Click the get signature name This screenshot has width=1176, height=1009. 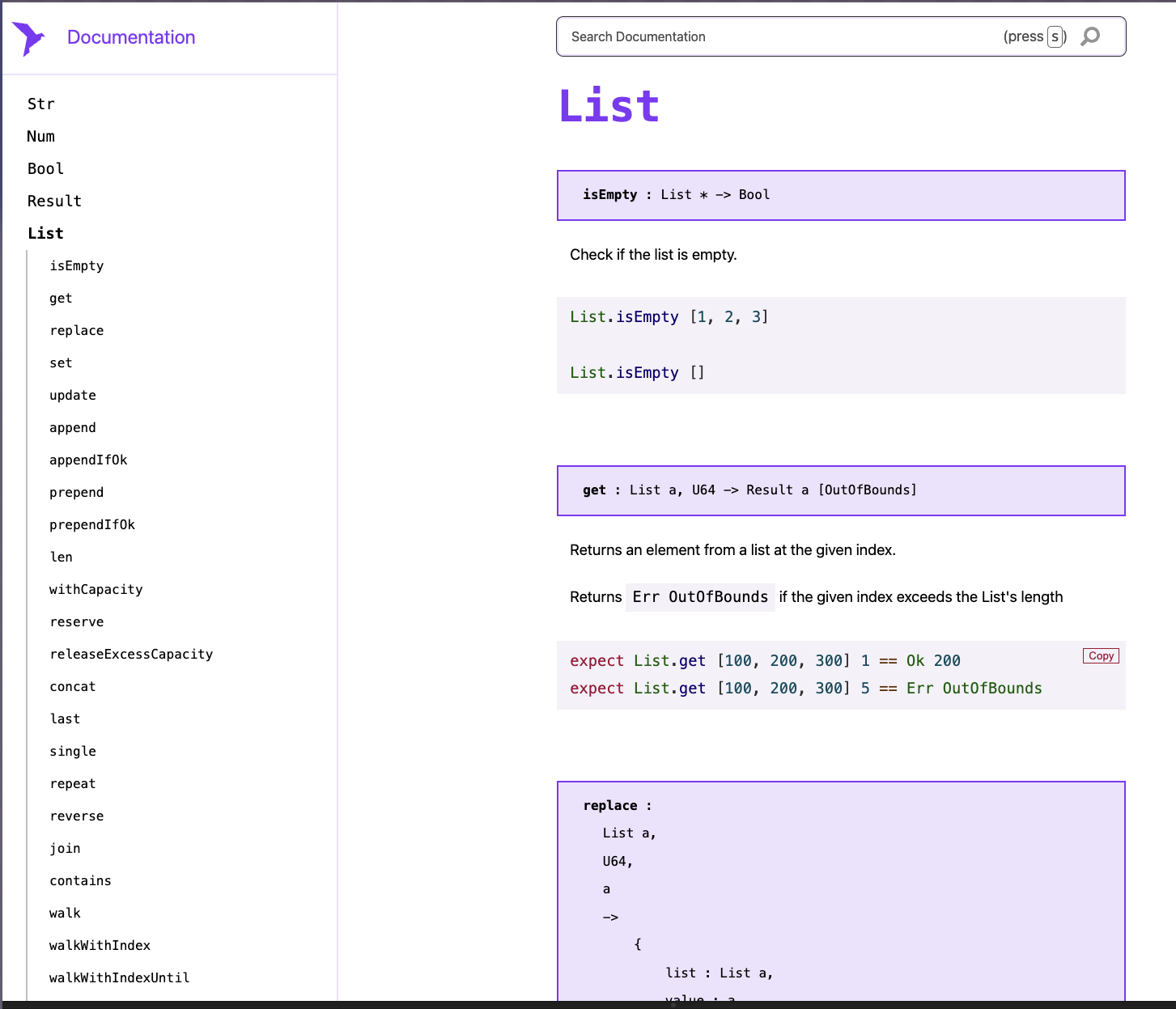point(594,490)
